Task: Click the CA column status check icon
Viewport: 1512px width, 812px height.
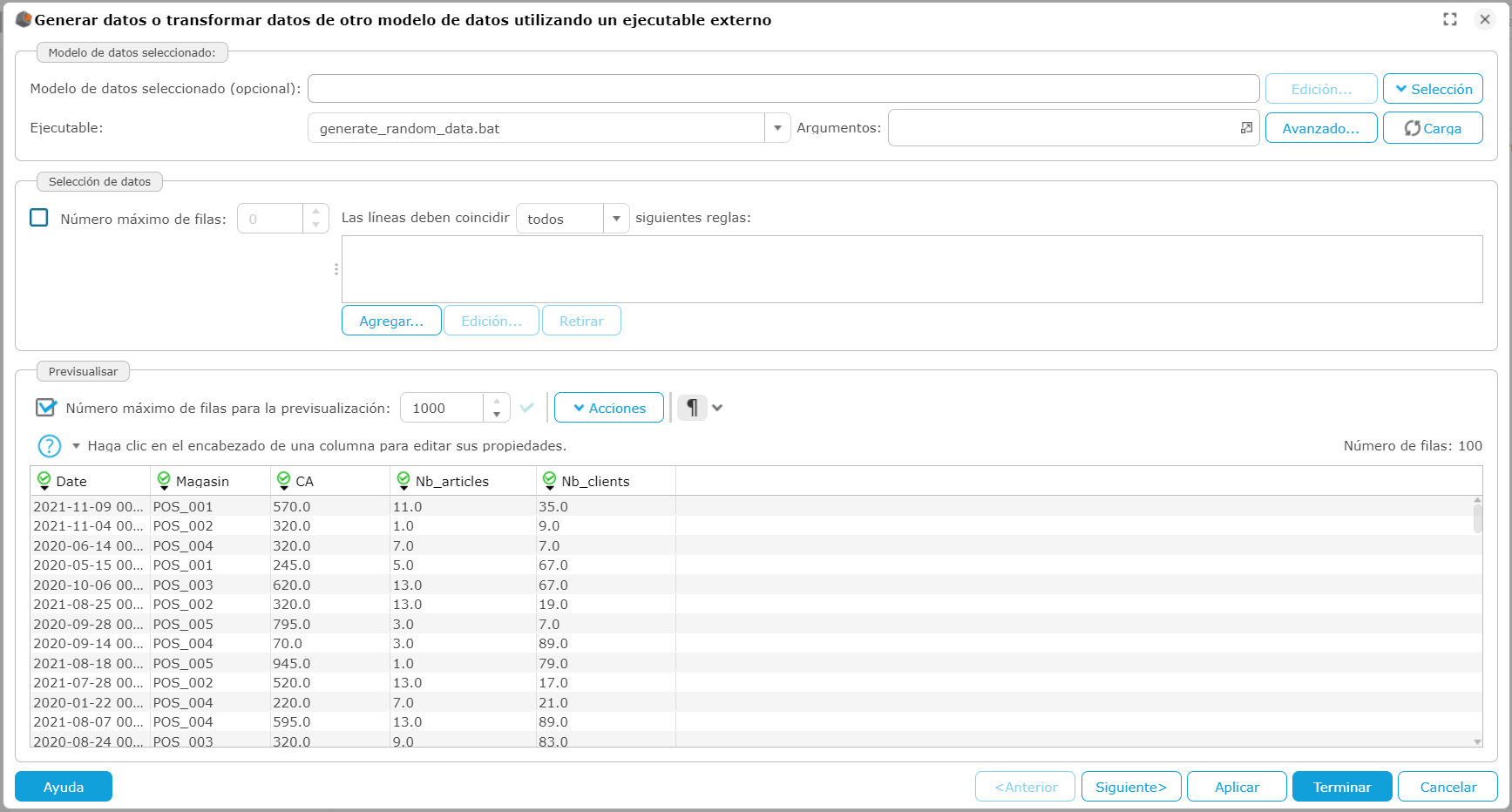Action: pos(283,481)
